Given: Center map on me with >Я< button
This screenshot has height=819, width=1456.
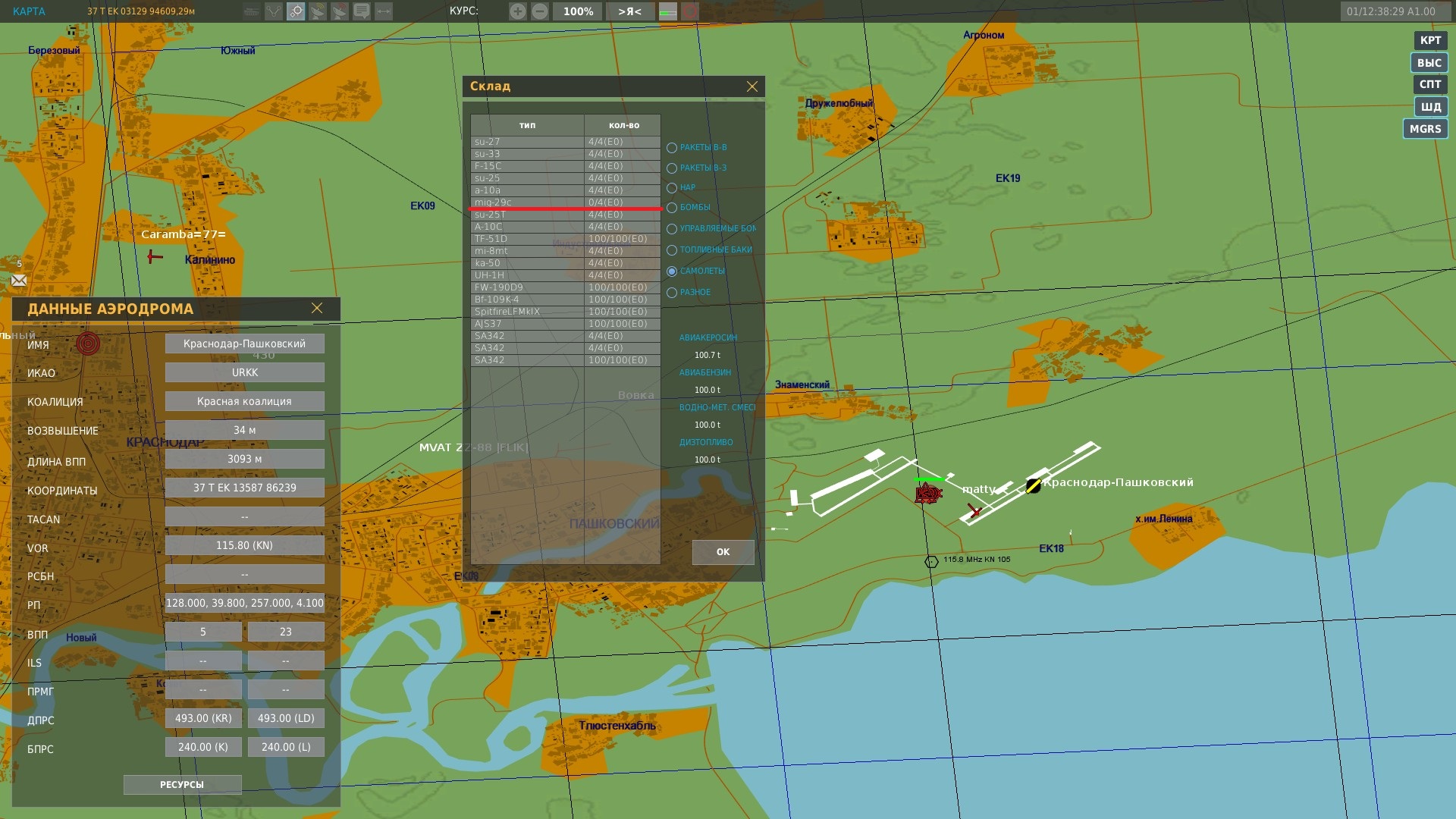Looking at the screenshot, I should click(629, 11).
